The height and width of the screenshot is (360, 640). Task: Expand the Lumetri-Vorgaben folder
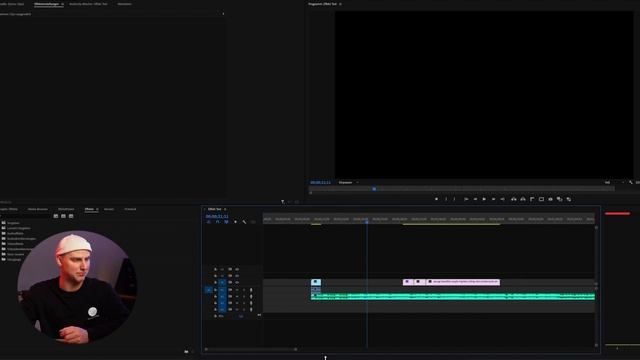16,228
